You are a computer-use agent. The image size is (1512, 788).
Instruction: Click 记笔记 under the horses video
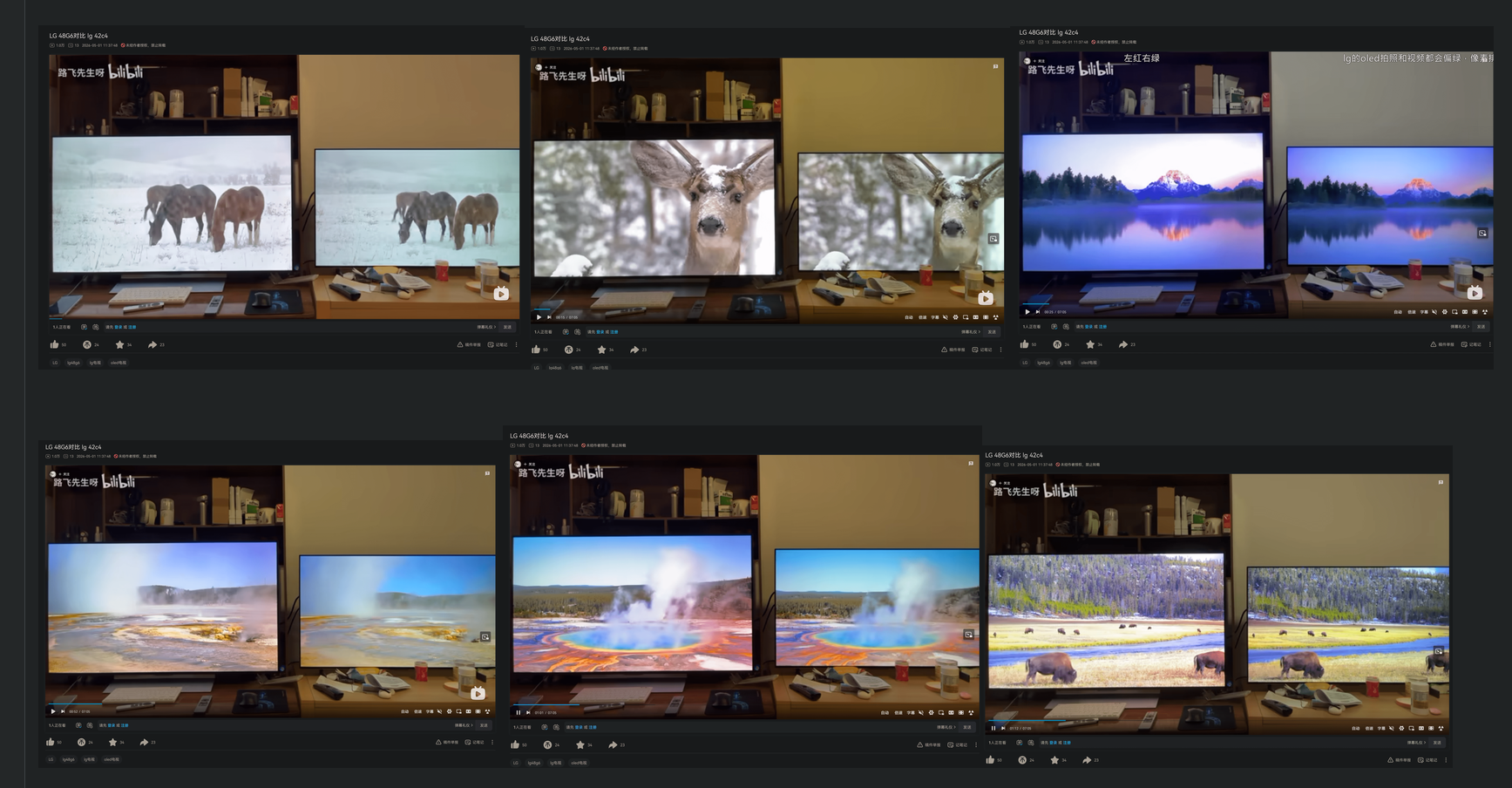click(498, 344)
